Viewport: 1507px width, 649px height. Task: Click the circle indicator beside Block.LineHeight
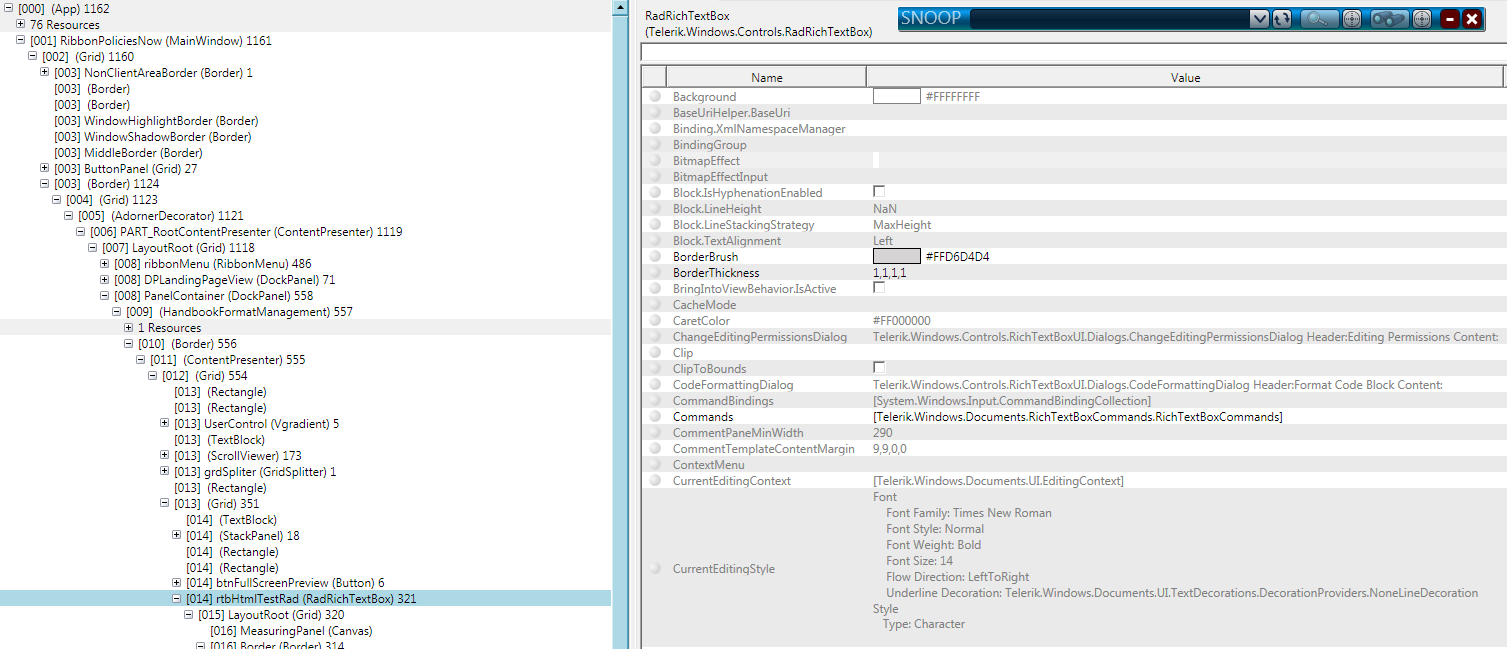click(x=655, y=209)
